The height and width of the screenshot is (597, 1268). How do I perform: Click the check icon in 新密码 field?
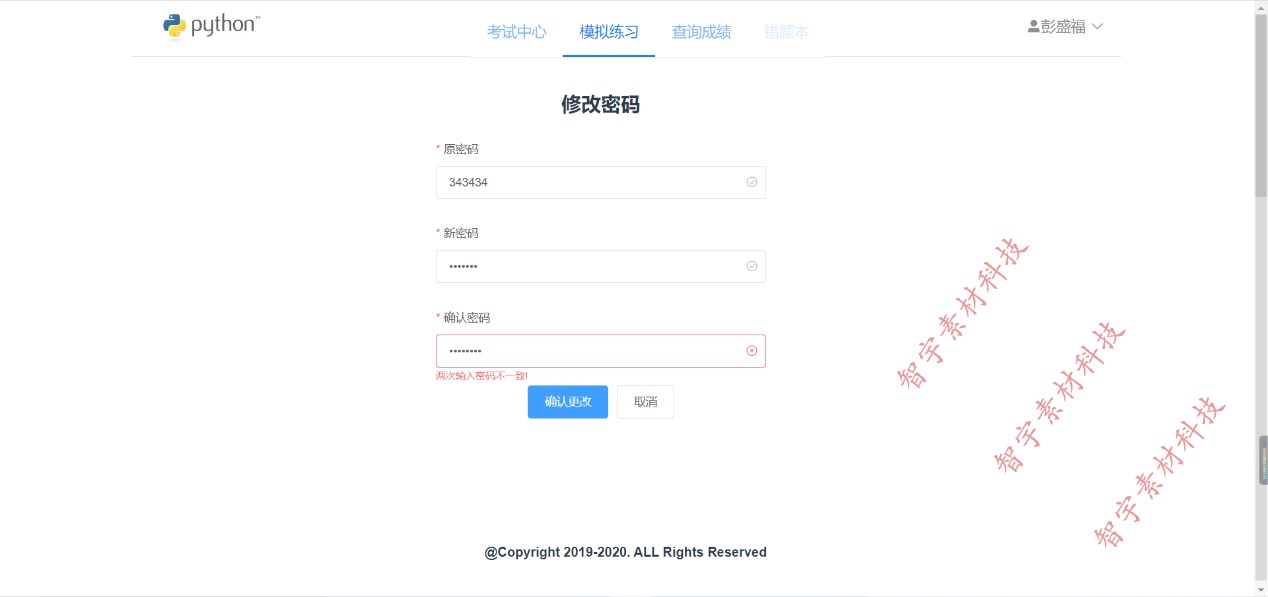[752, 266]
